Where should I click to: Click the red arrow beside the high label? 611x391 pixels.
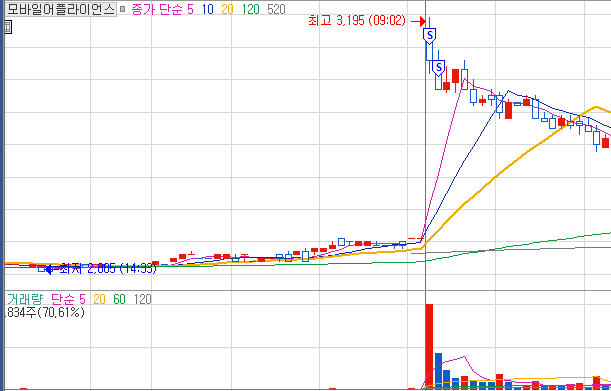click(x=418, y=21)
